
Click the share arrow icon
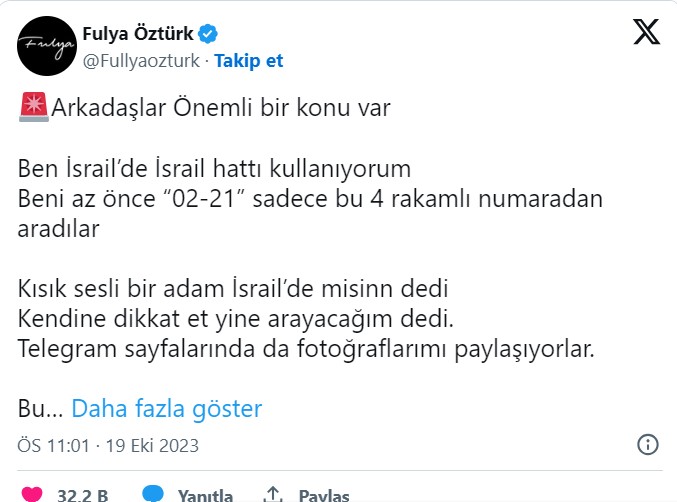[x=272, y=494]
